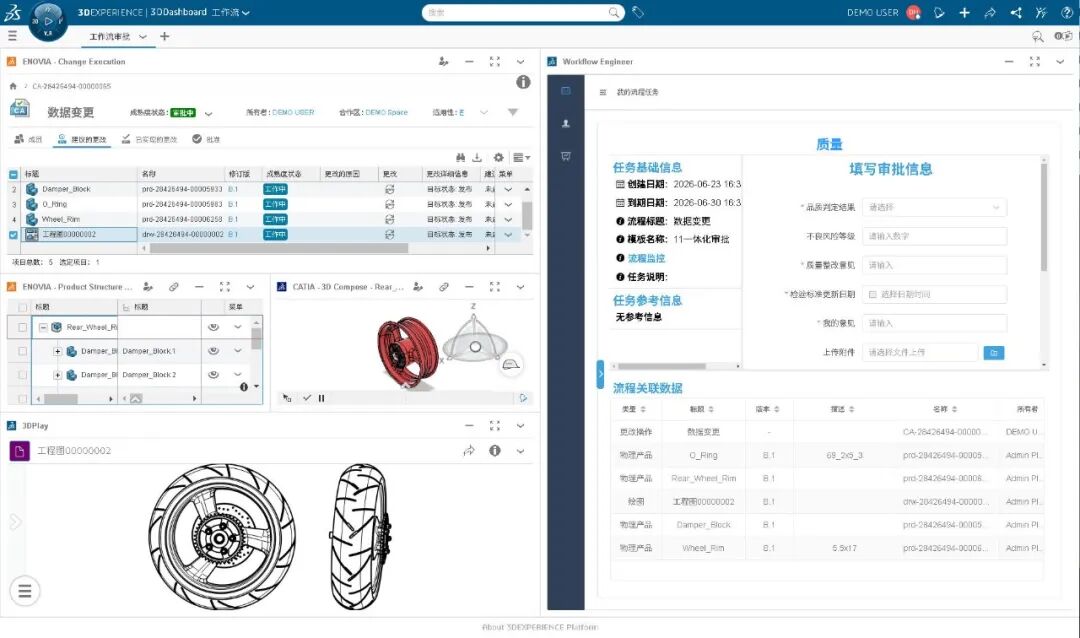
Task: Click the link icon in CATIA 3D Compose header
Action: pos(444,287)
